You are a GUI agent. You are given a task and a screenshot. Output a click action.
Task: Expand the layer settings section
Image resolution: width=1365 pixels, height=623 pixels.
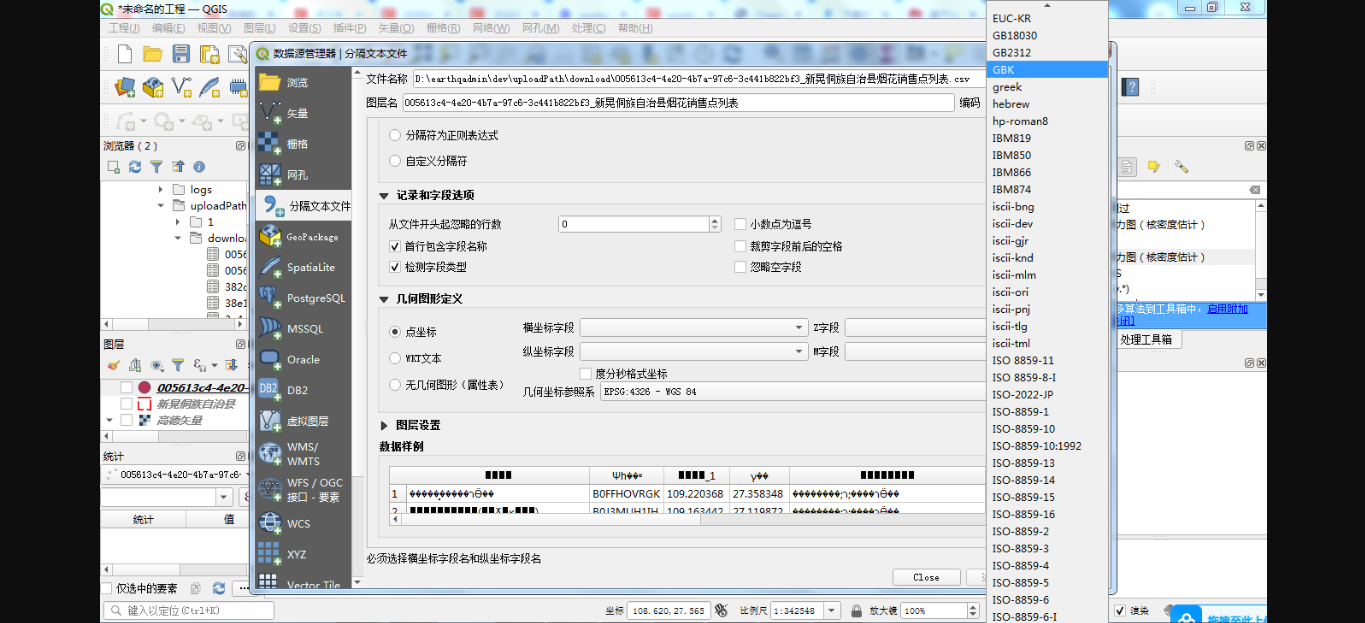[x=384, y=425]
